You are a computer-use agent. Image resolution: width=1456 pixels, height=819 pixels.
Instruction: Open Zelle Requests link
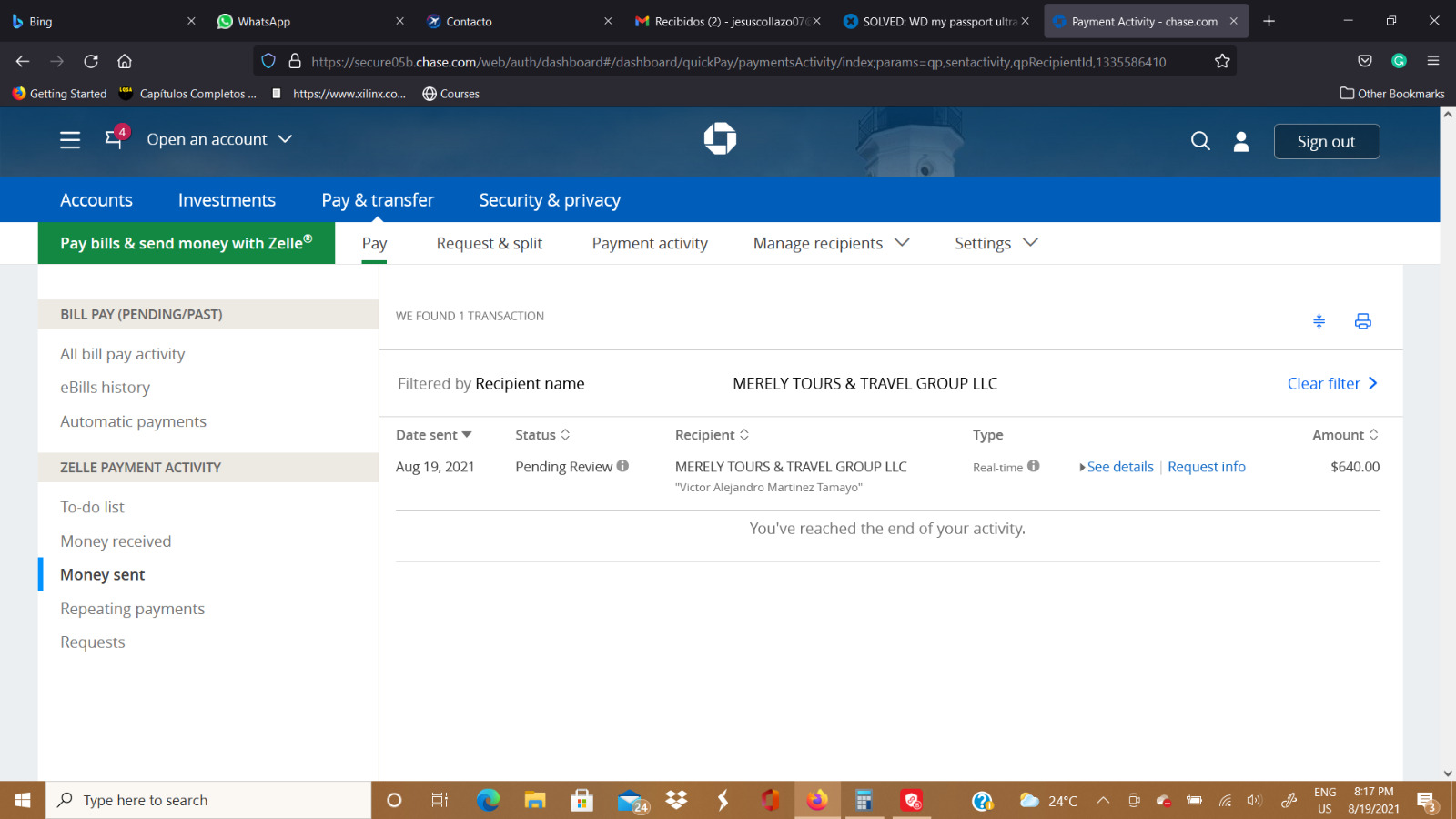tap(93, 642)
